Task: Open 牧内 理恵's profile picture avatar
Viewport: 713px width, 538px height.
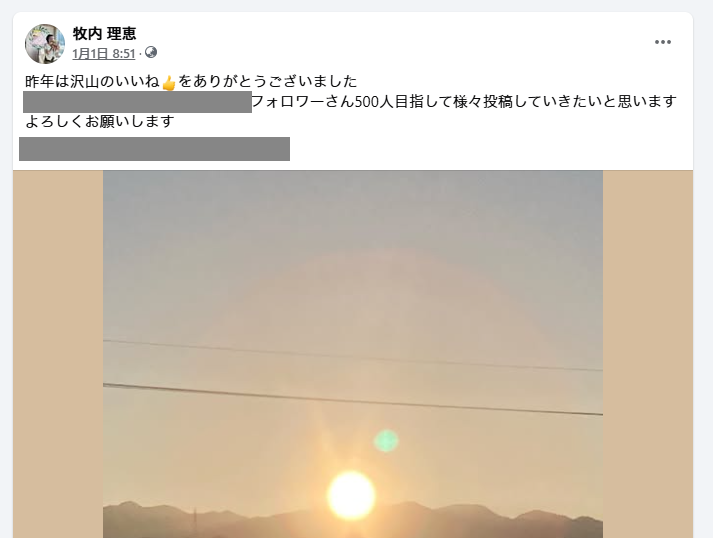Action: click(x=45, y=44)
